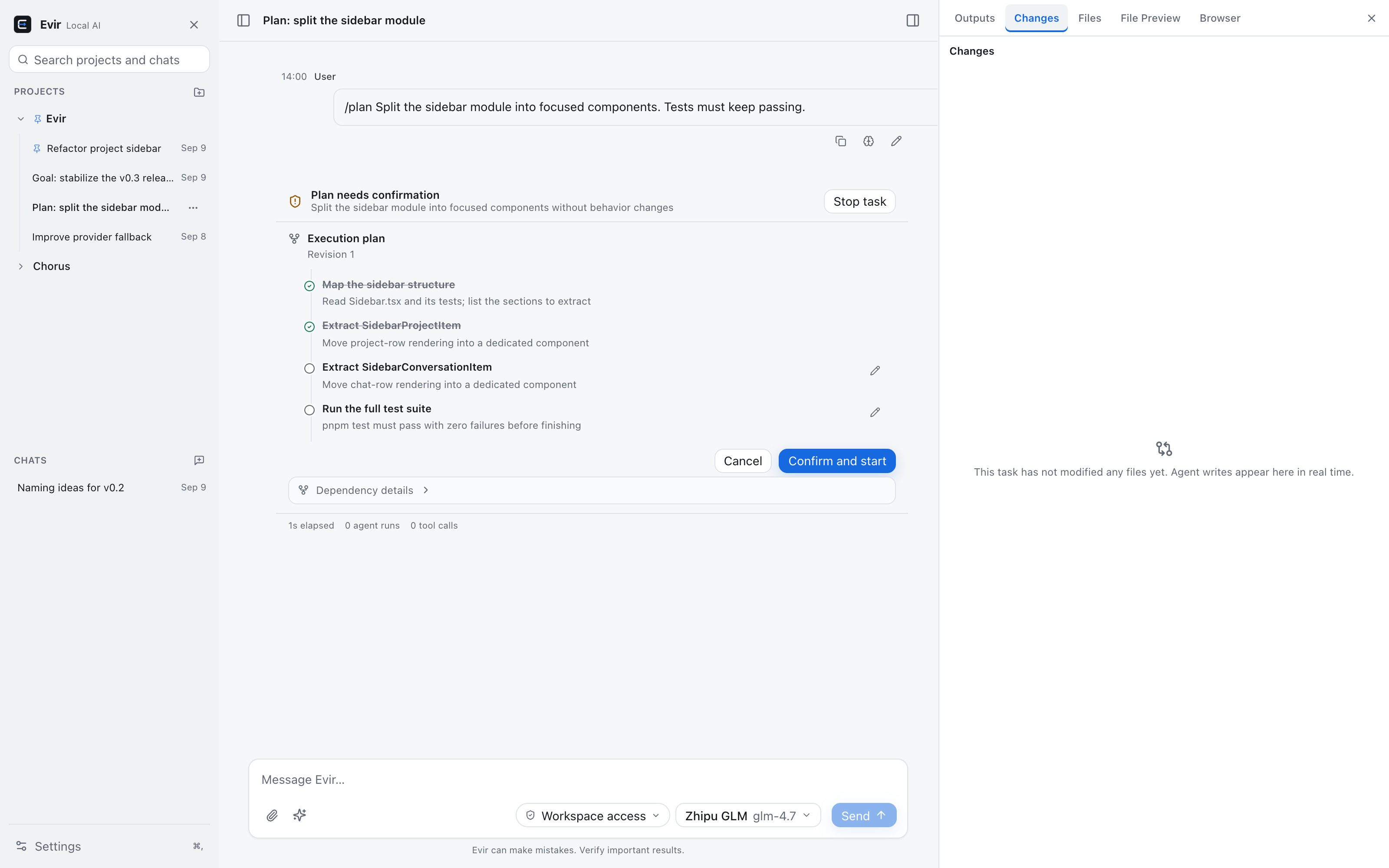Viewport: 1389px width, 868px height.
Task: Click the pin icon next to Evir project
Action: [x=37, y=119]
